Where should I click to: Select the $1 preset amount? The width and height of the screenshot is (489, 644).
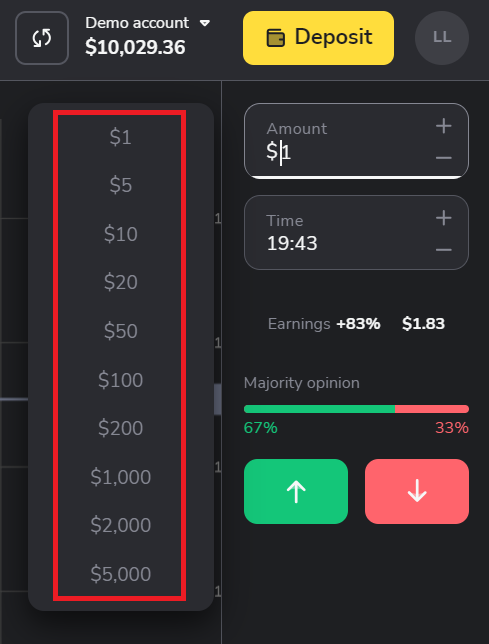[x=120, y=137]
